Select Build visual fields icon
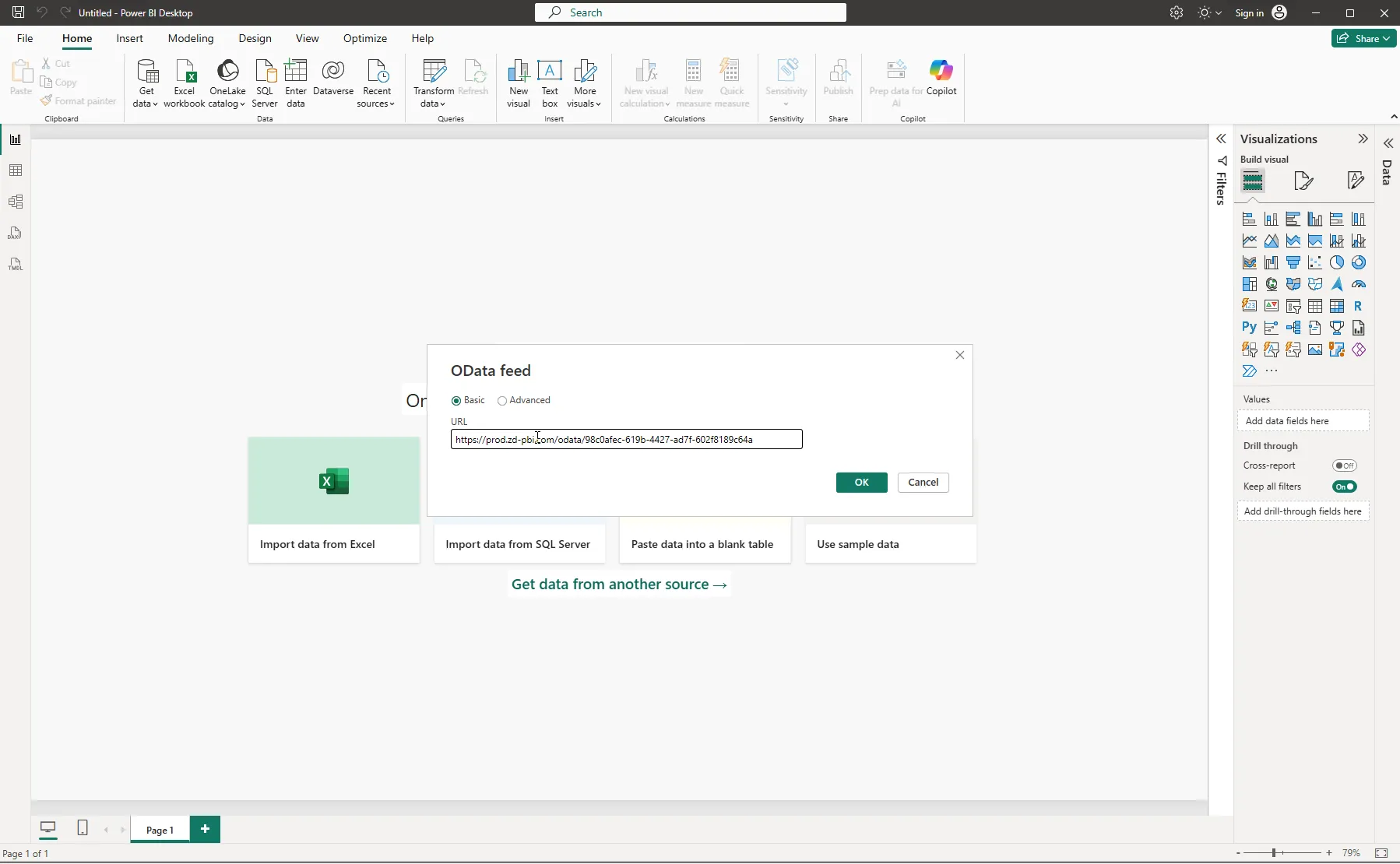This screenshot has width=1400, height=864. (x=1253, y=181)
